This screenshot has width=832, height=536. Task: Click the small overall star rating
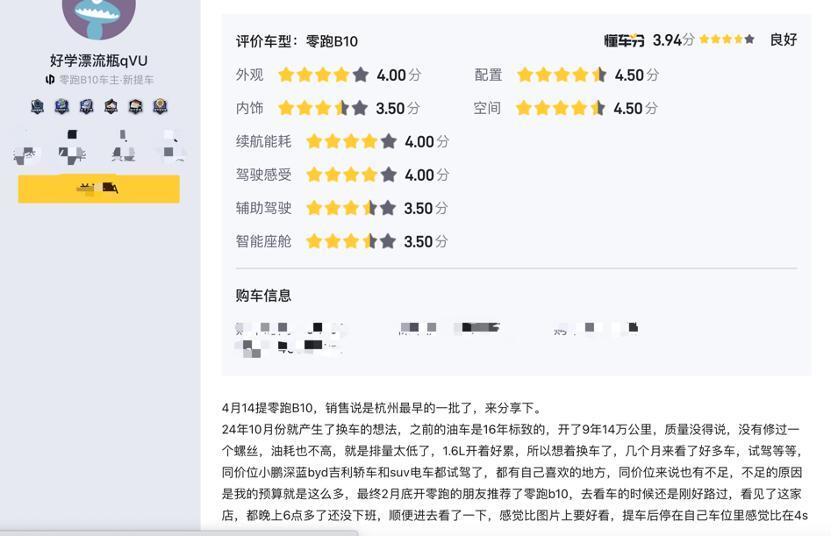click(727, 39)
